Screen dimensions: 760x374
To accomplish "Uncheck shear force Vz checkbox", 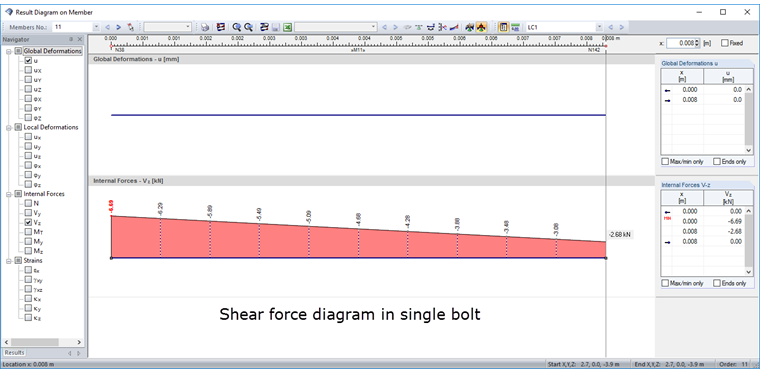I will point(28,222).
